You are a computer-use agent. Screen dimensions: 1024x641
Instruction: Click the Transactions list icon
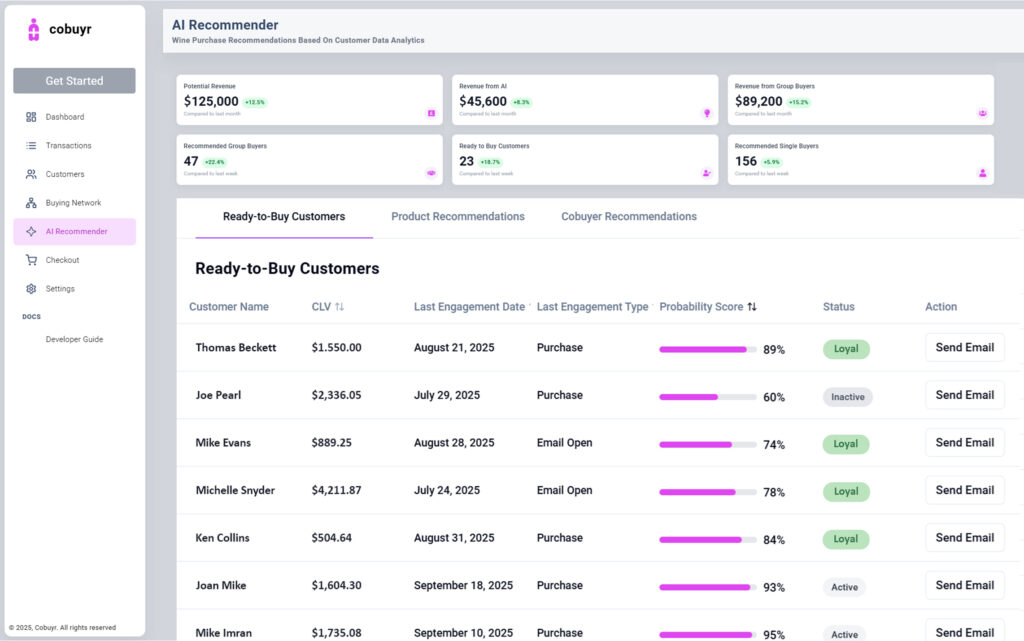pyautogui.click(x=31, y=146)
